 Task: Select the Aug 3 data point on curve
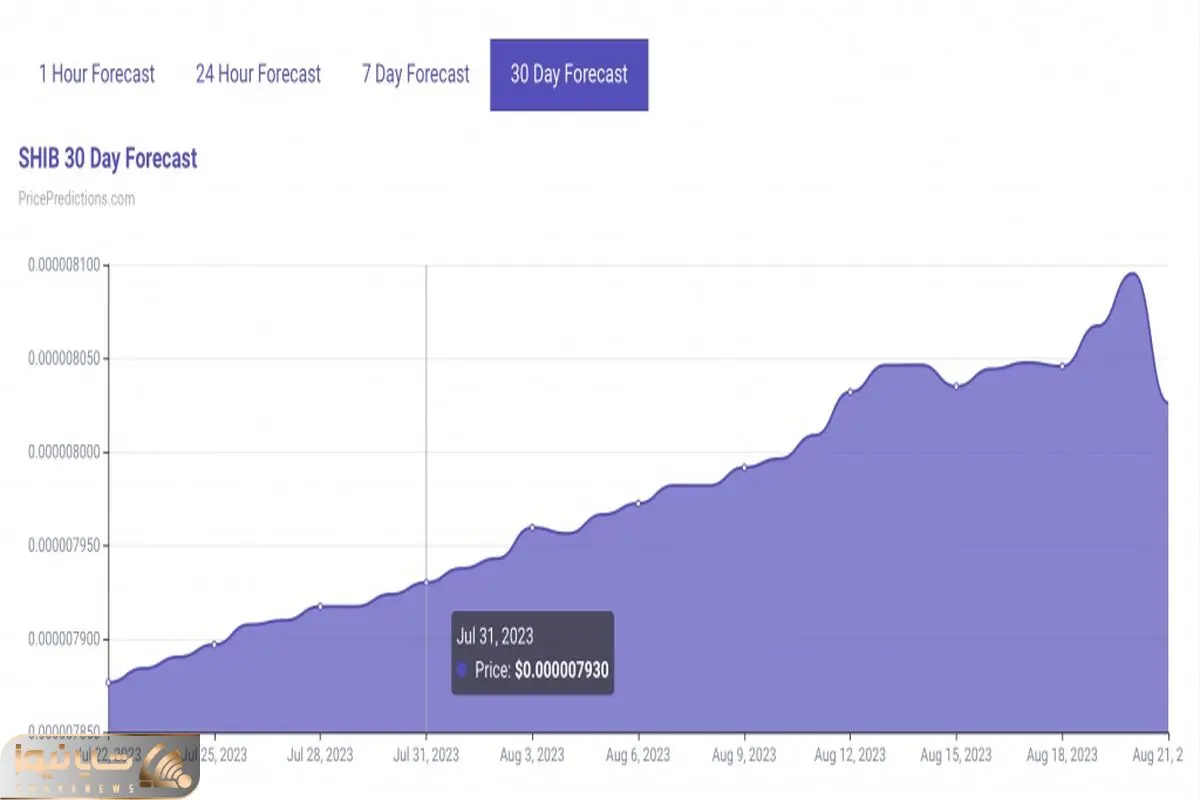532,527
